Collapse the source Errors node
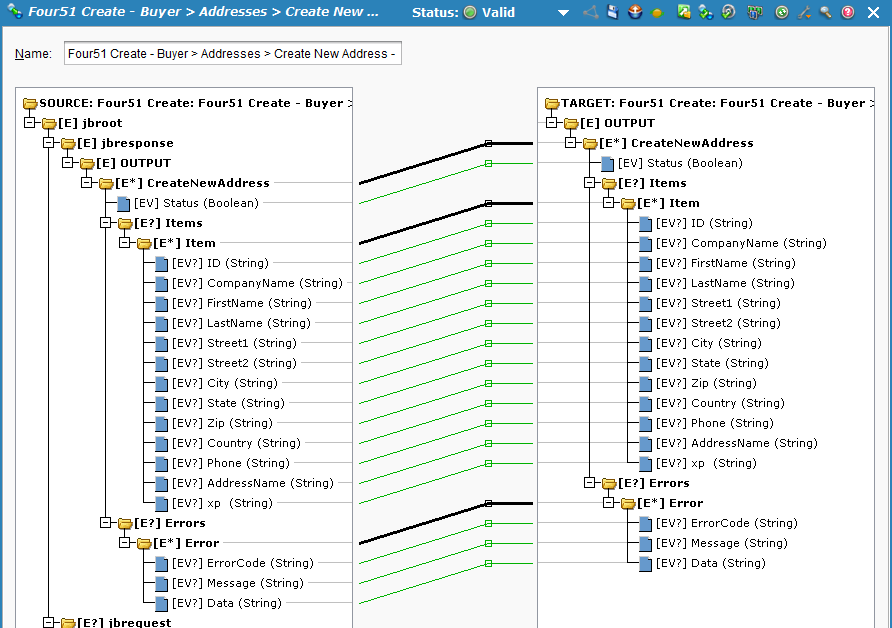892x628 pixels. (106, 523)
